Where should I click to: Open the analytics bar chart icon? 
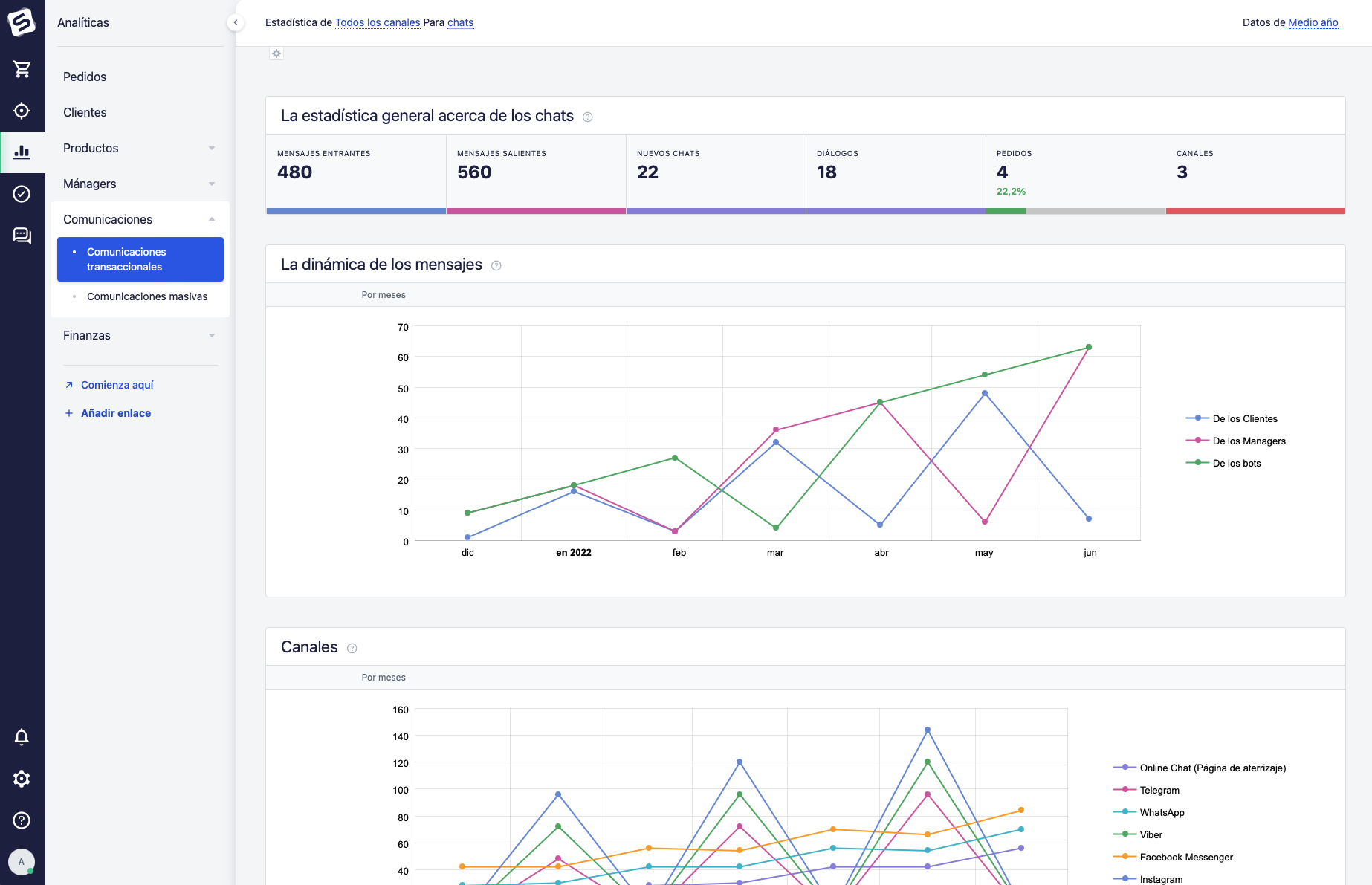tap(22, 152)
